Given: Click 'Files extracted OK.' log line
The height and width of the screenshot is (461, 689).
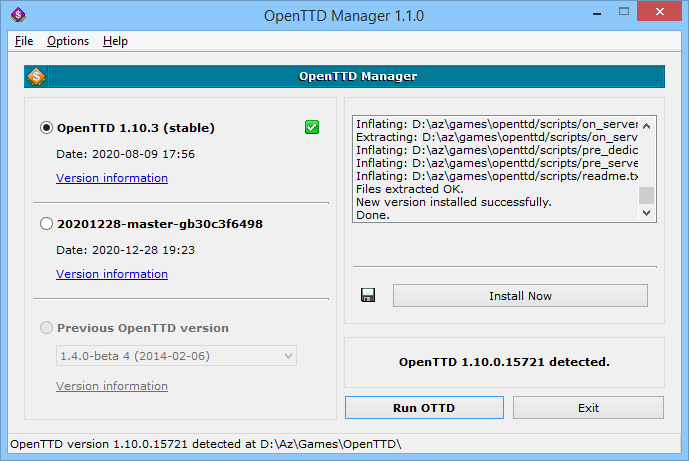Looking at the screenshot, I should click(410, 189).
